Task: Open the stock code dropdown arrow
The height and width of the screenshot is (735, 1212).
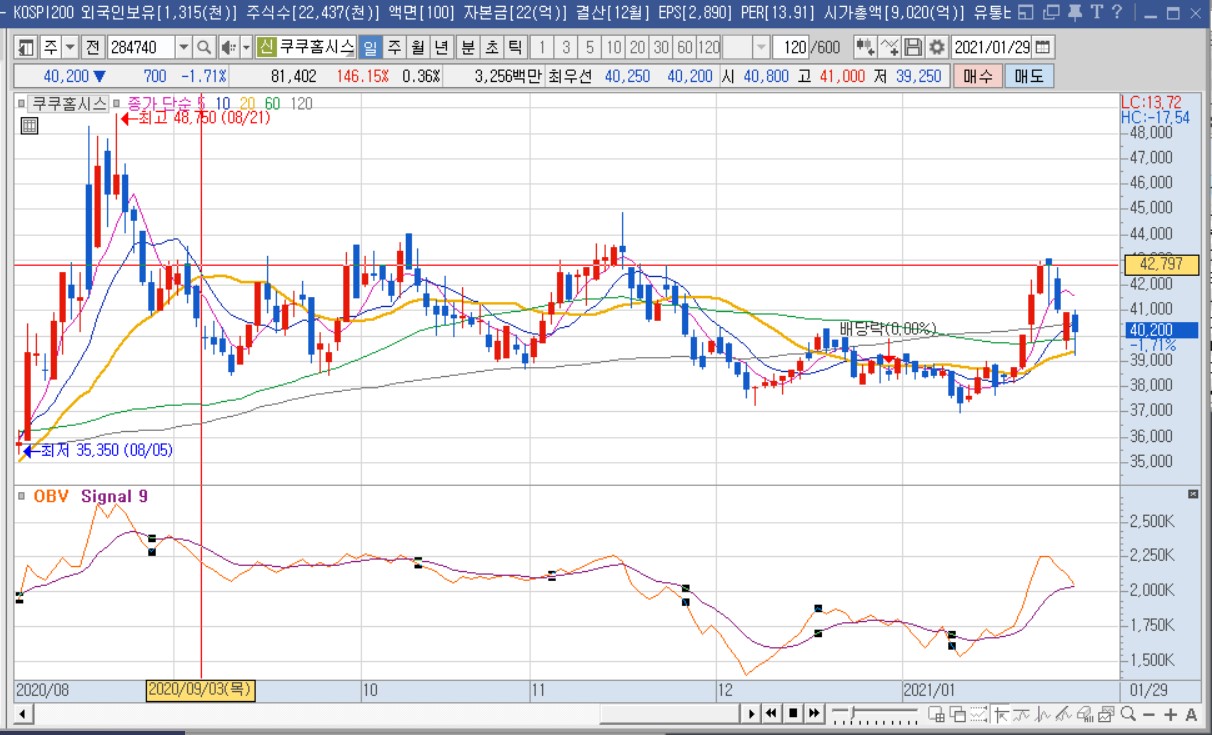Action: coord(183,48)
